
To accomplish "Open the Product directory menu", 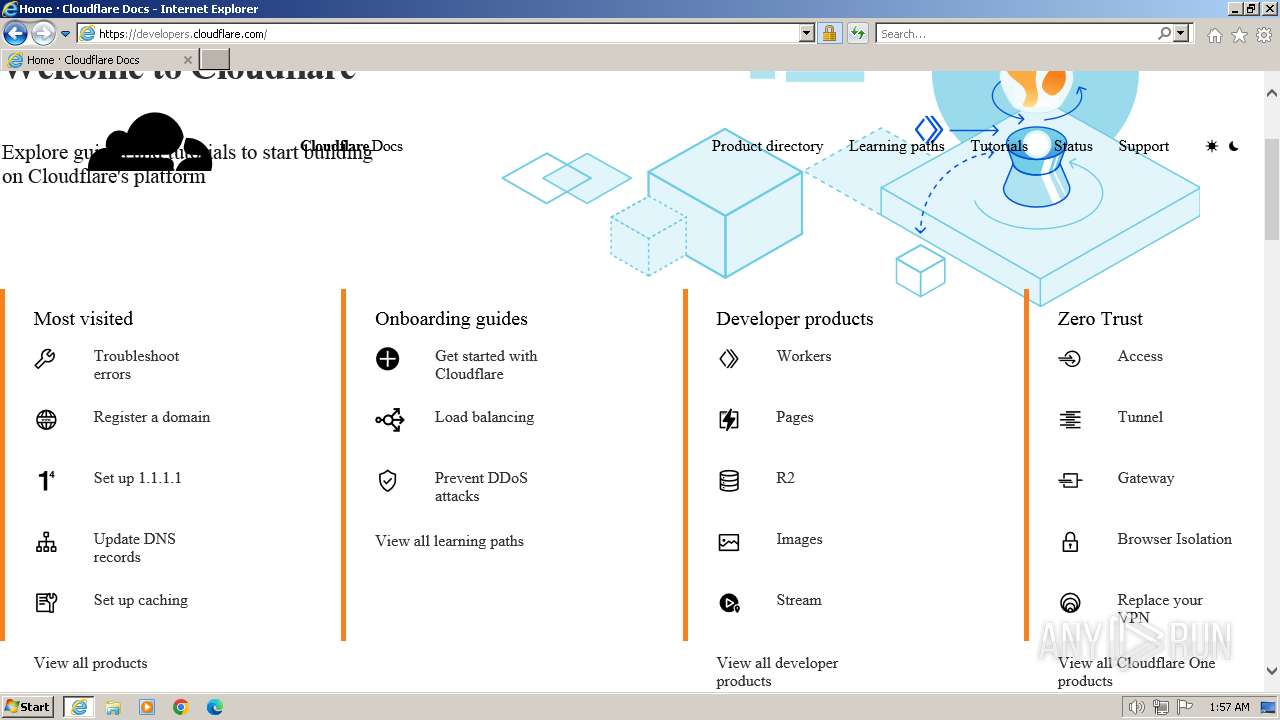I will click(767, 146).
